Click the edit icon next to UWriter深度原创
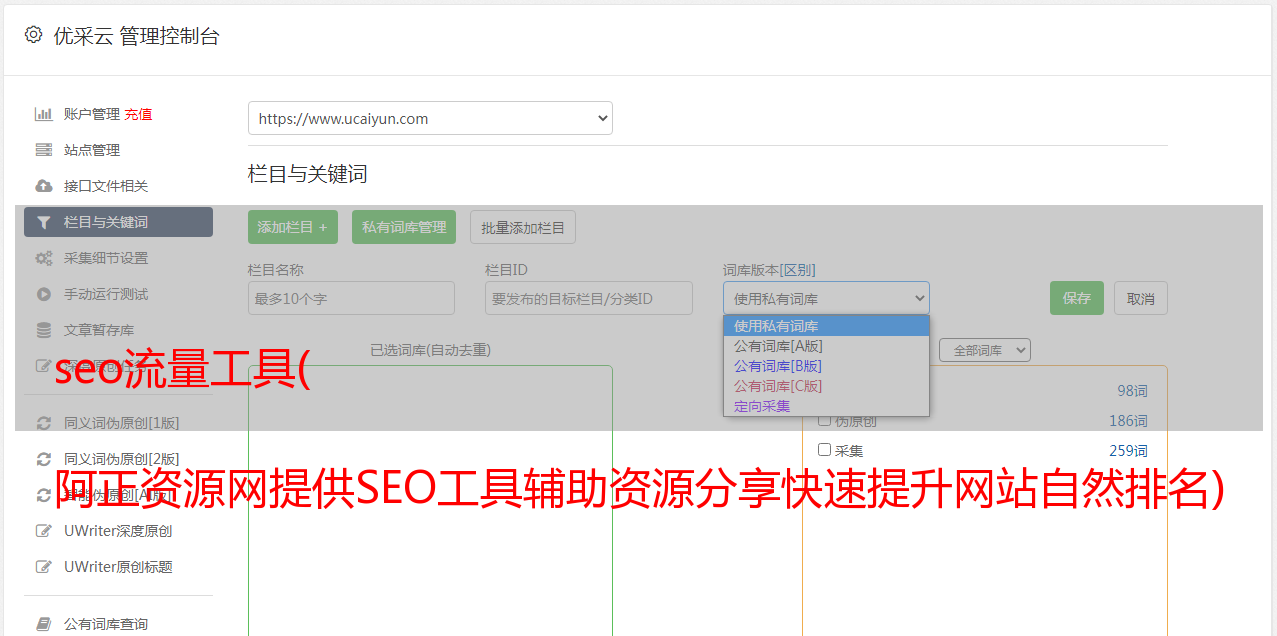 coord(43,531)
